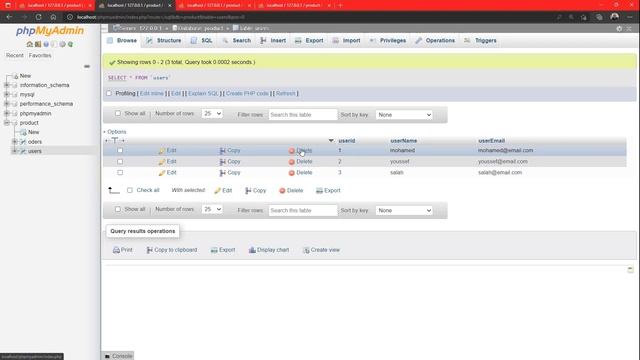
Task: Open the Privileges tab
Action: coord(388,40)
